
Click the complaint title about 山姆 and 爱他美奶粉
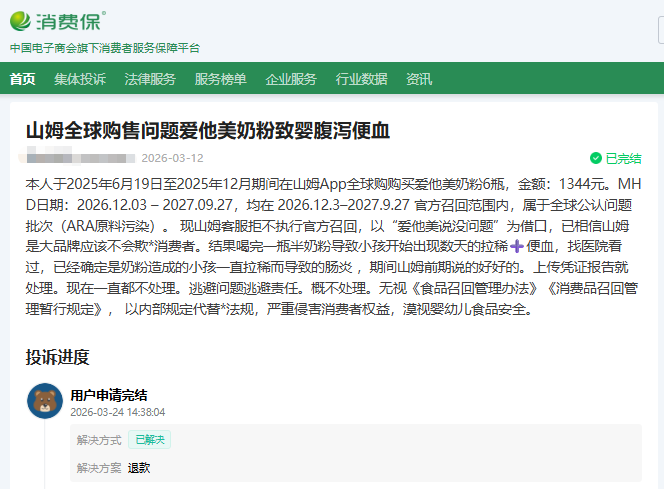pos(208,130)
